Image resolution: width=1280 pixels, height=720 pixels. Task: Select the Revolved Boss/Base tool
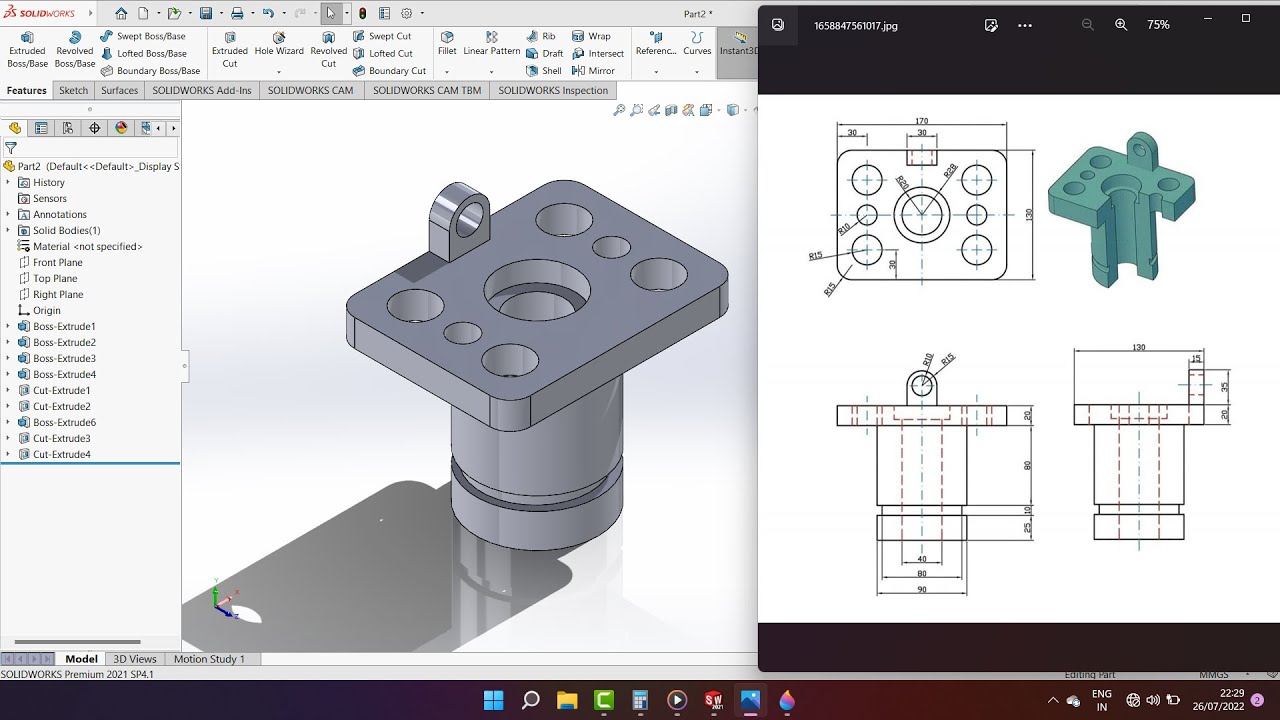click(75, 50)
